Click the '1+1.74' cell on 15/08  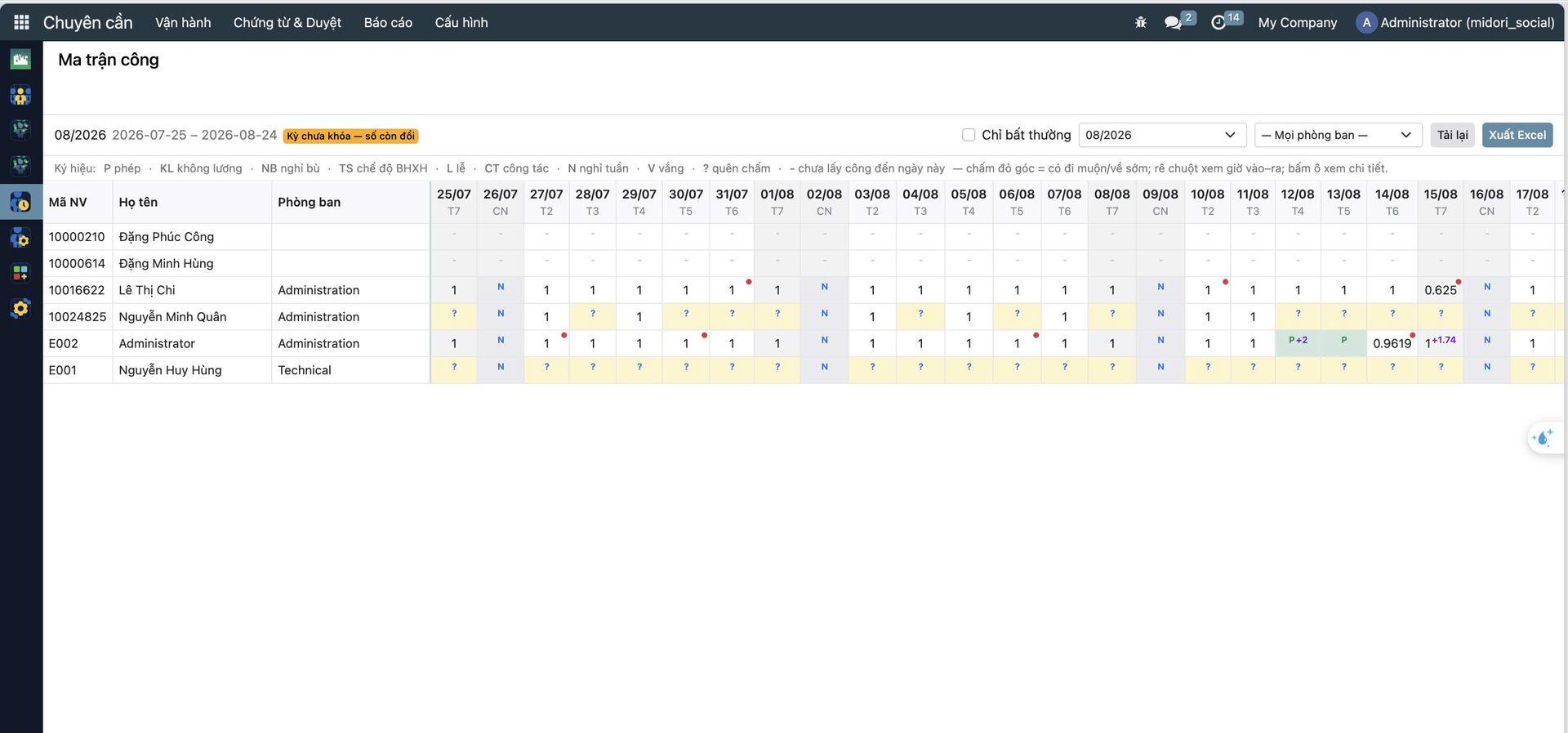pyautogui.click(x=1441, y=343)
